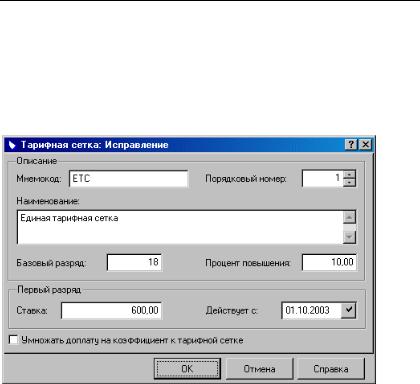Screen dimensions: 420x384
Task: Click the date value 01.10.2003
Action: pyautogui.click(x=307, y=310)
